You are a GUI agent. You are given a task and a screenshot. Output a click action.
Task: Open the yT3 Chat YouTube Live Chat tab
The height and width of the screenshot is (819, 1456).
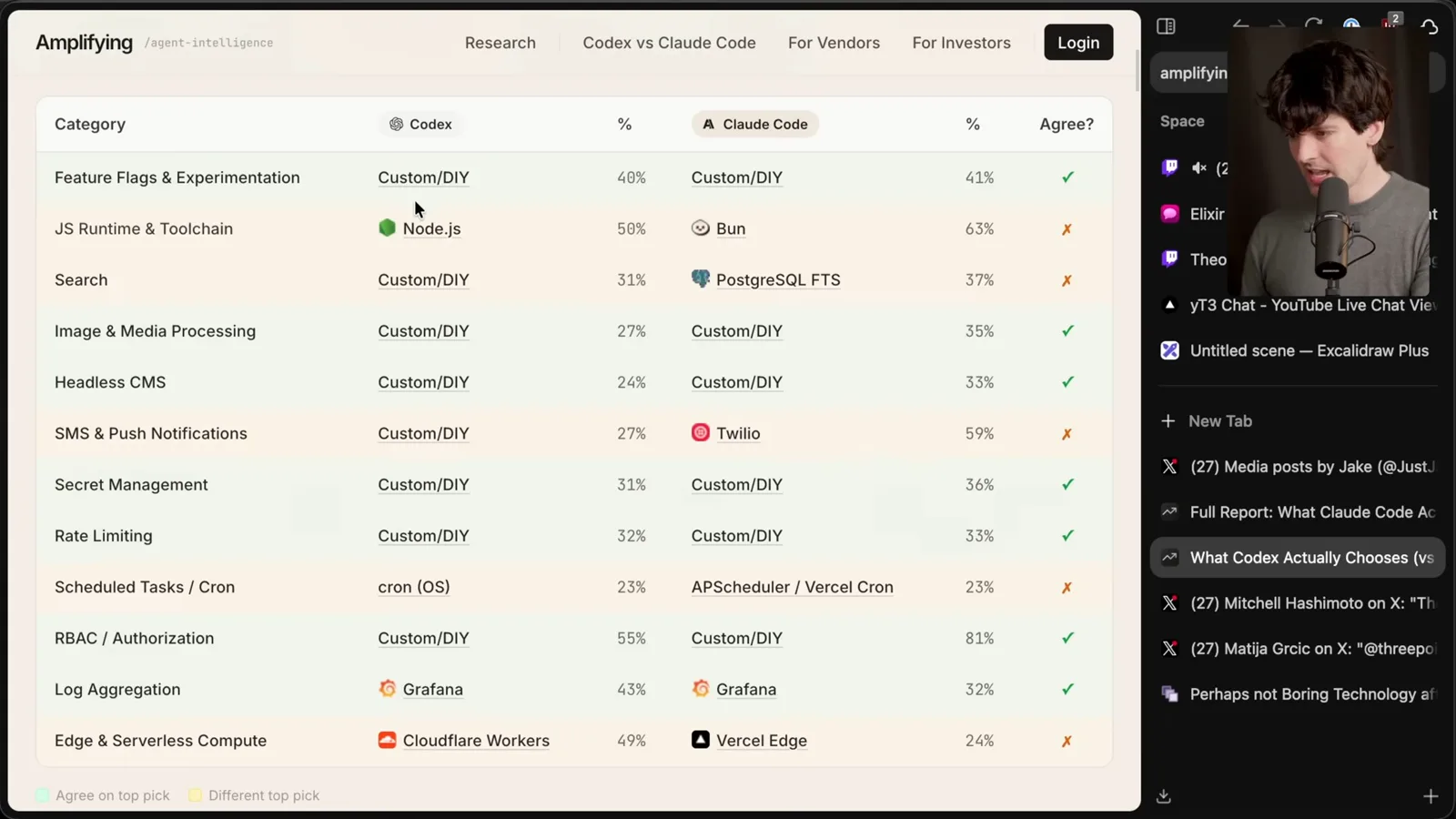coord(1298,305)
